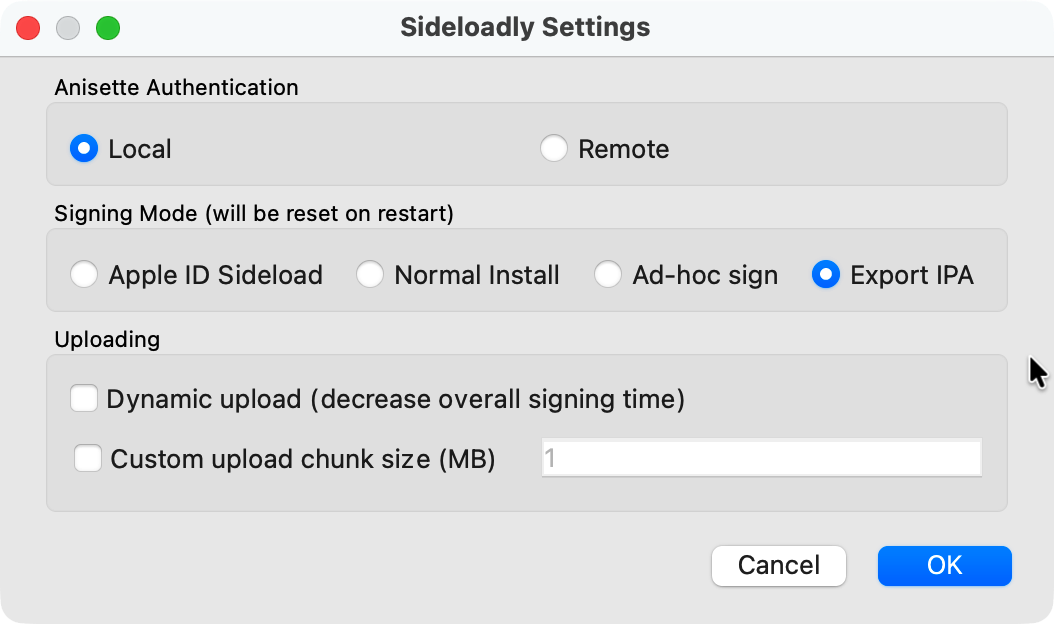
Task: Click the green maximize window button
Action: [x=107, y=27]
